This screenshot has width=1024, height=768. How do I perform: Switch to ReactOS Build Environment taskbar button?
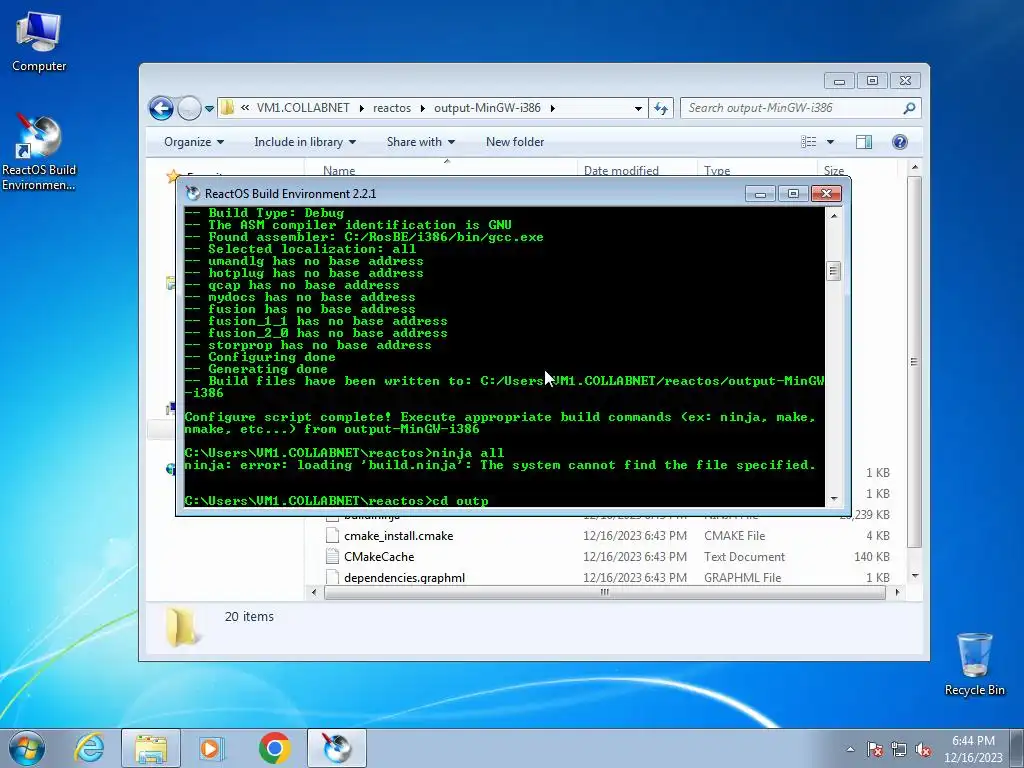336,748
